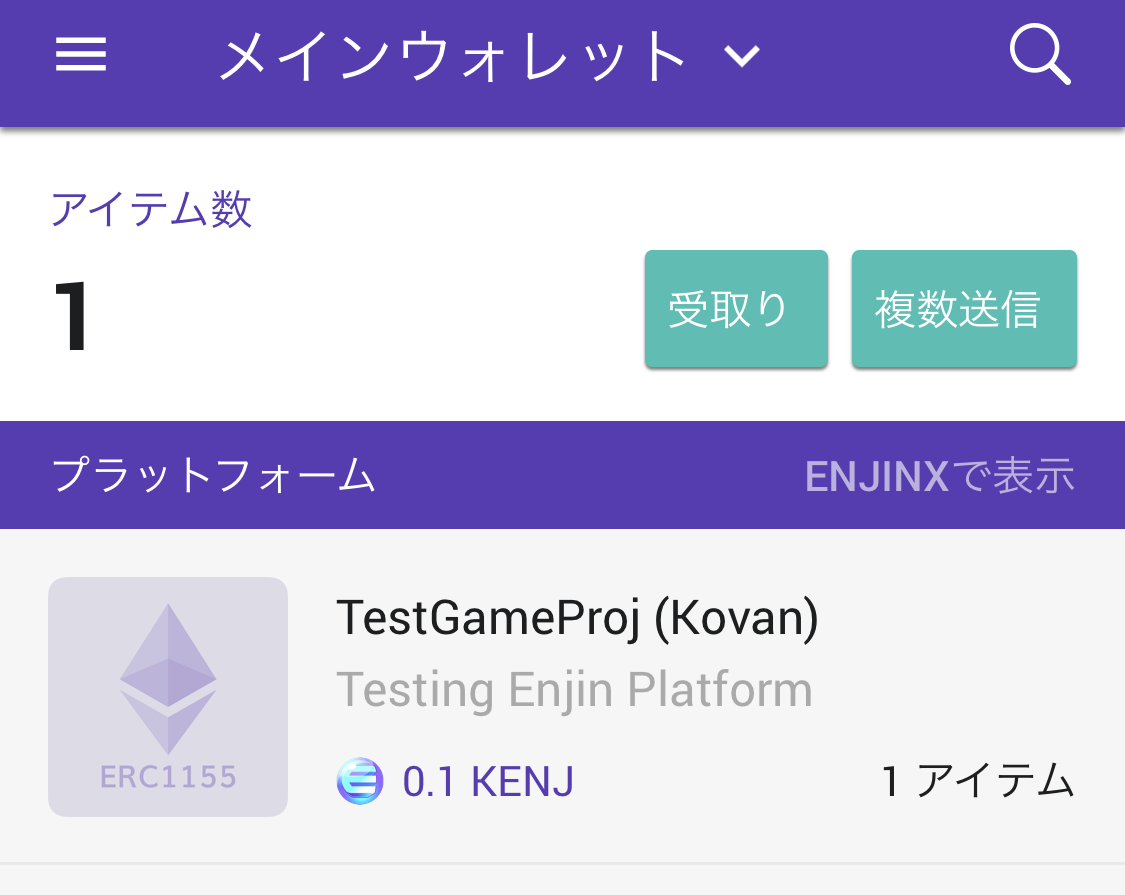Select the ERC1155 Ethereum token thumbnail

click(x=167, y=697)
